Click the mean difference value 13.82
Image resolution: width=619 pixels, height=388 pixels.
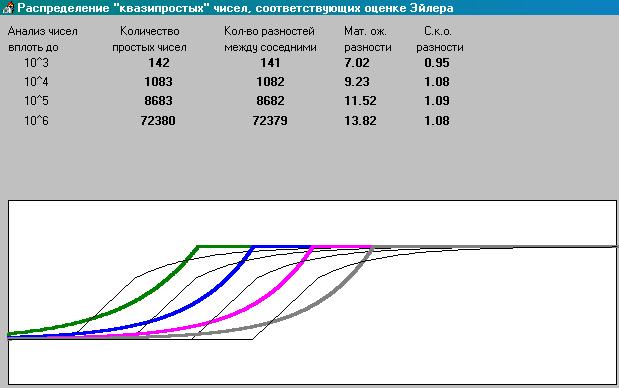[360, 120]
